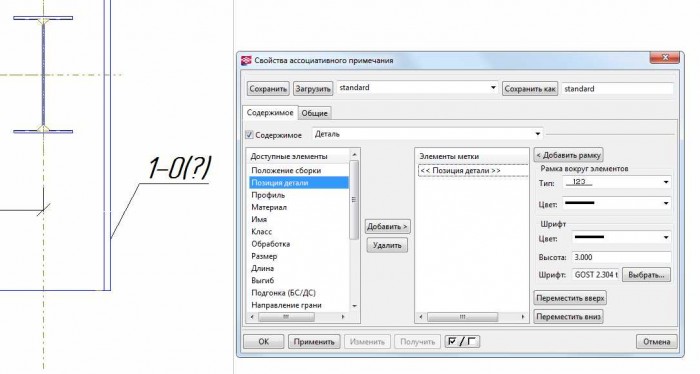Click left scroll arrow under Доступные элементы list
700x374 pixels.
pyautogui.click(x=252, y=317)
